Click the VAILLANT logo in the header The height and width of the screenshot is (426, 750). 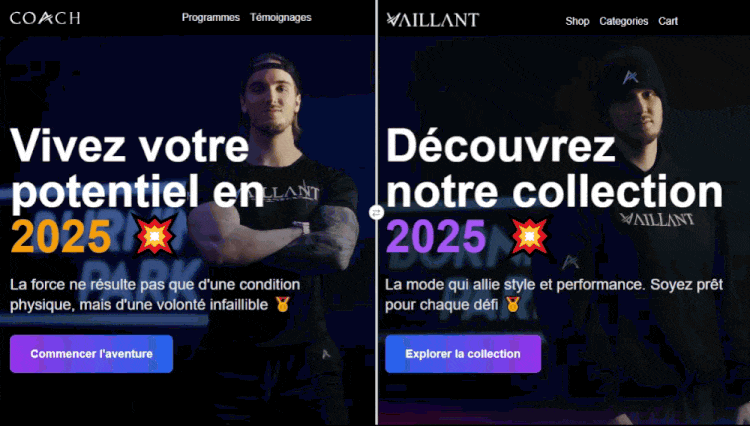coord(432,20)
